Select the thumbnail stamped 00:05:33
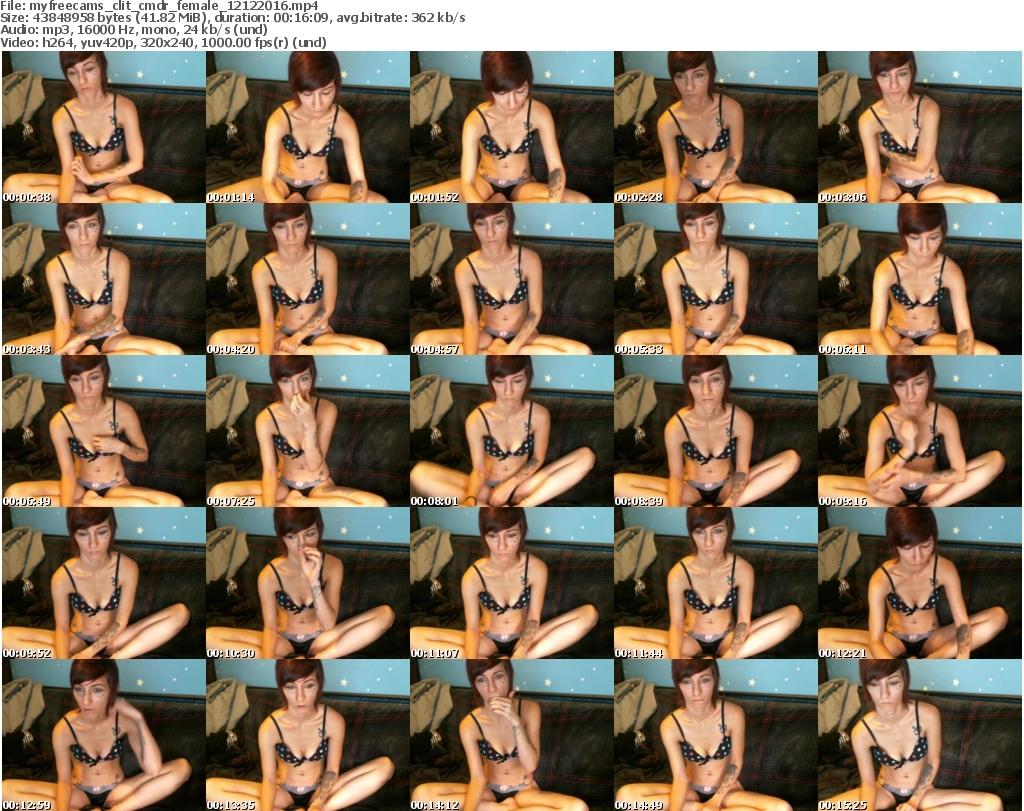1024x811 pixels. click(715, 279)
